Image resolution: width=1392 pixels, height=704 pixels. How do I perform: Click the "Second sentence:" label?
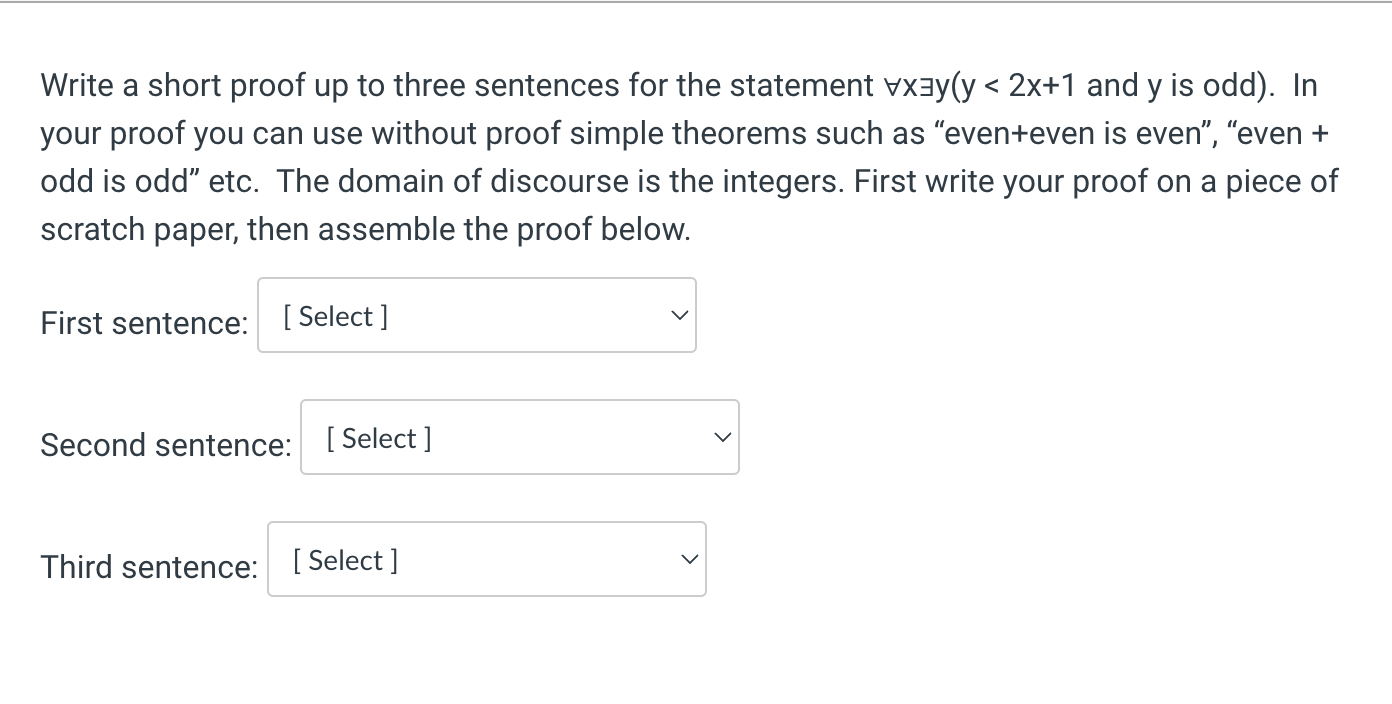point(166,445)
